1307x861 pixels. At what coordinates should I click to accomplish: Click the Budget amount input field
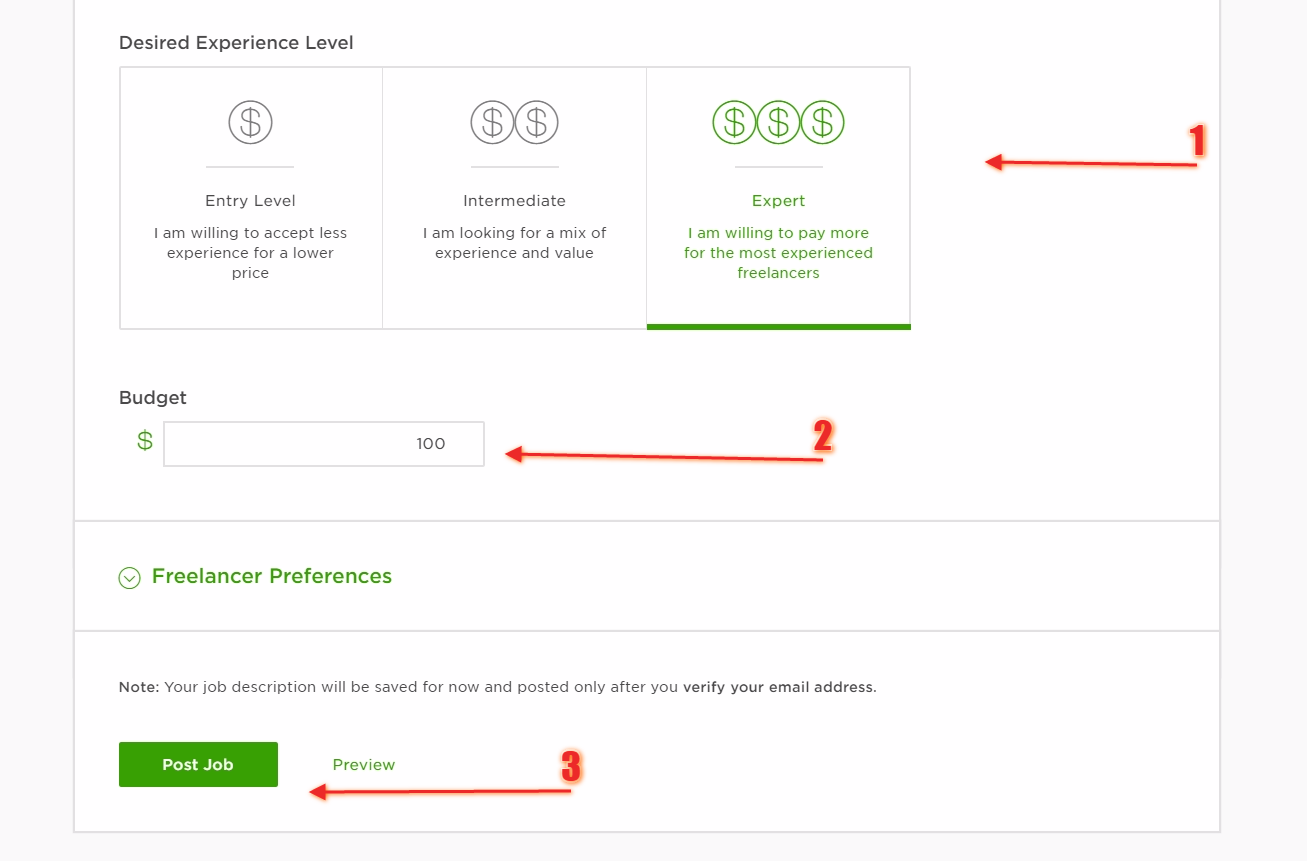pyautogui.click(x=324, y=444)
